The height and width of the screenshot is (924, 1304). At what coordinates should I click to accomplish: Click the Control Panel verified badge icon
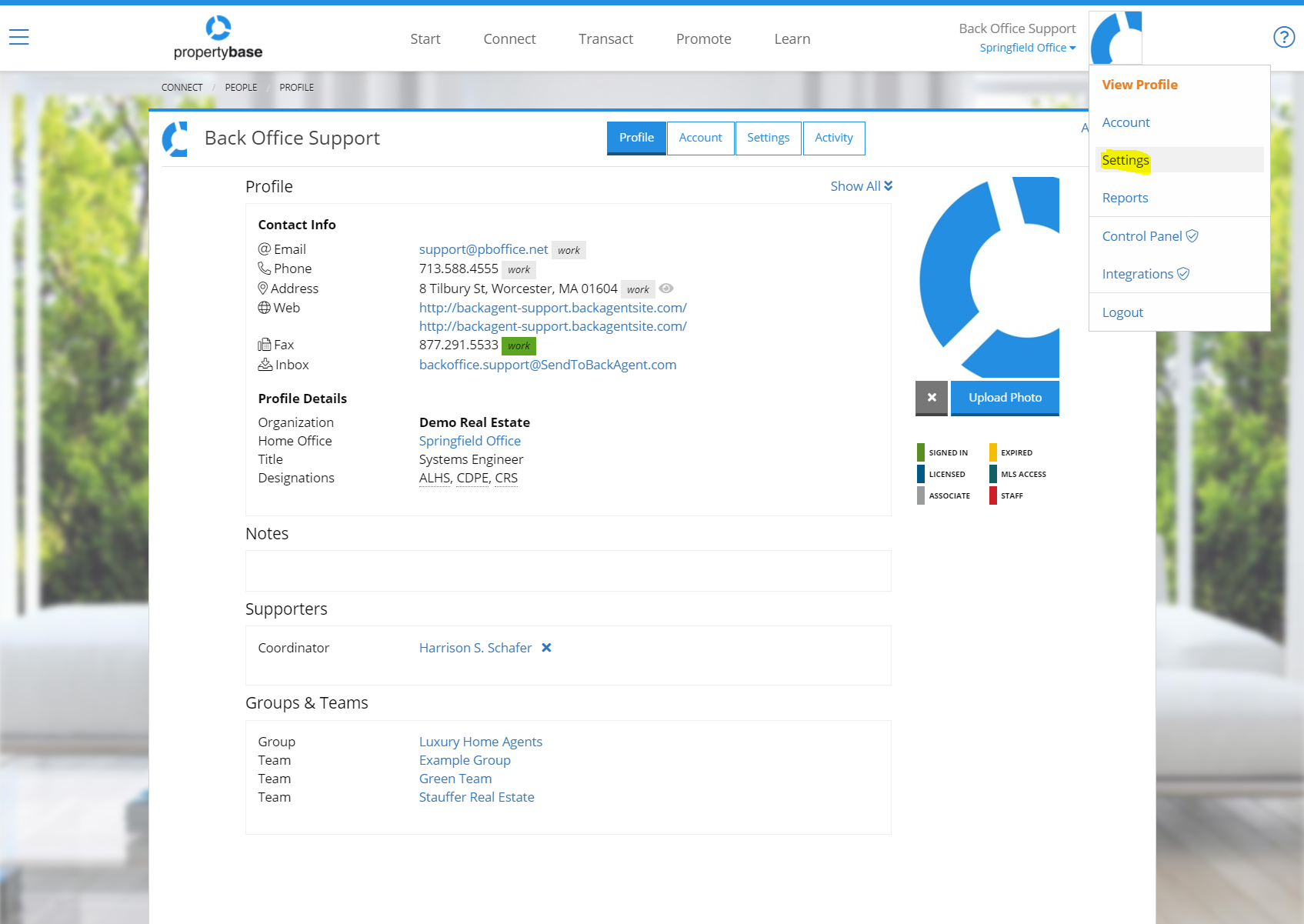point(1192,235)
